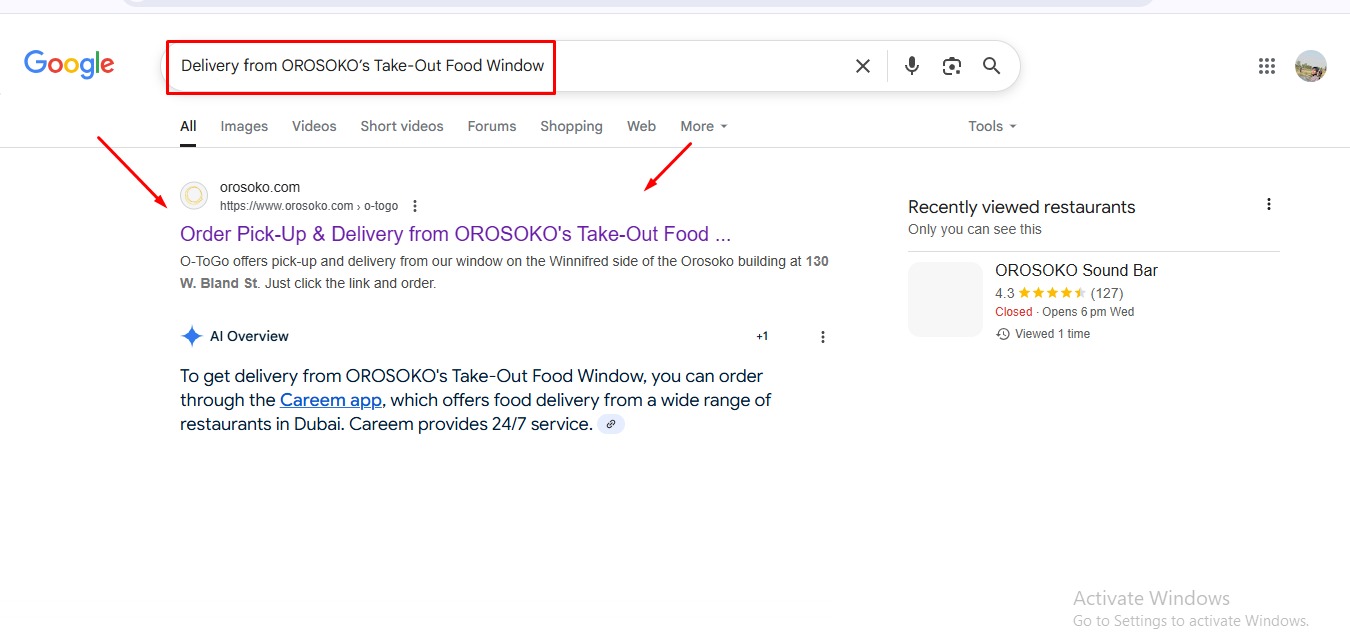Open the Tools dropdown
Viewport: 1350px width, 632px height.
click(991, 126)
